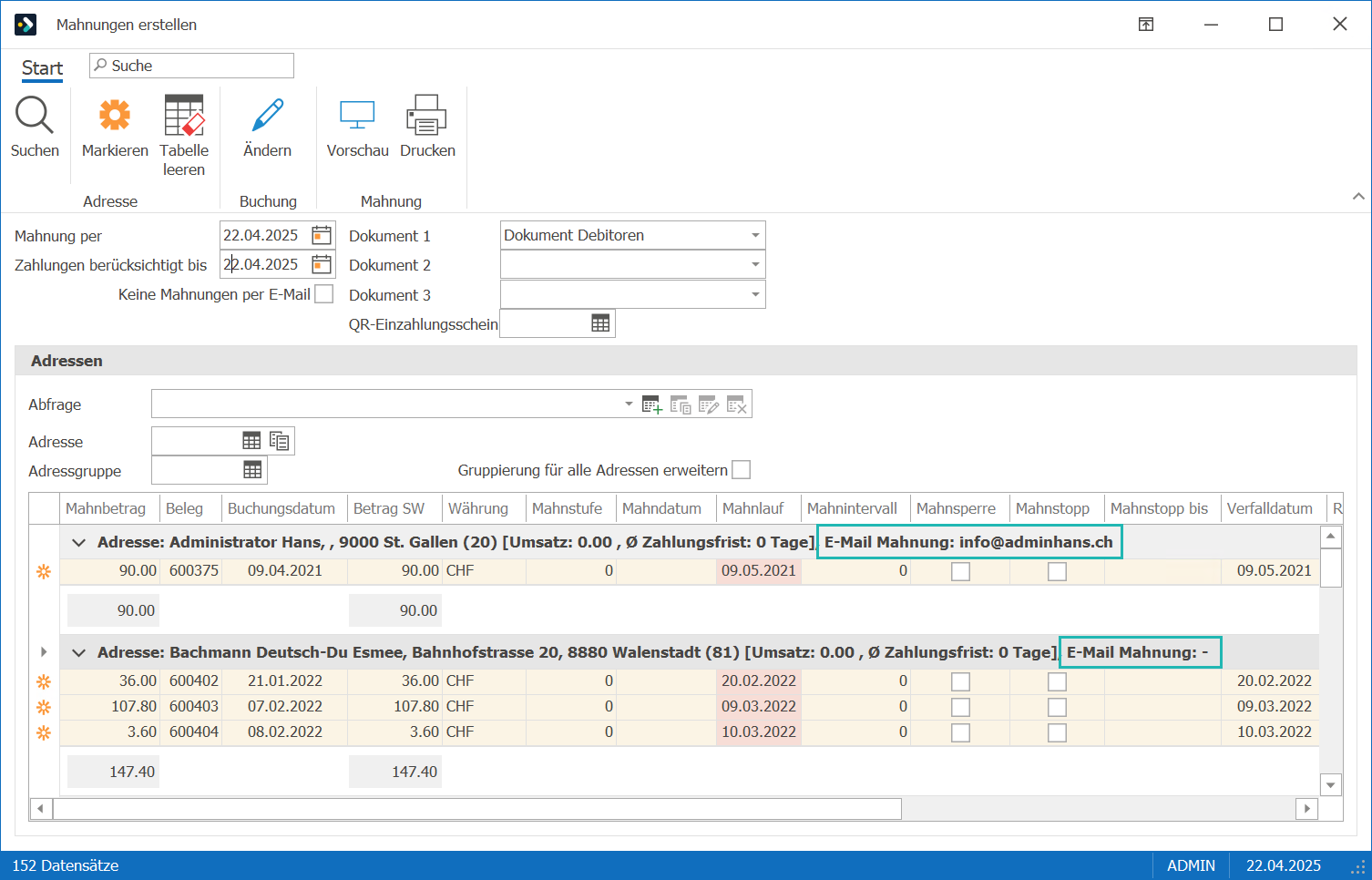Image resolution: width=1372 pixels, height=880 pixels.
Task: Click the delete query icon beside Abfrage
Action: [x=737, y=404]
